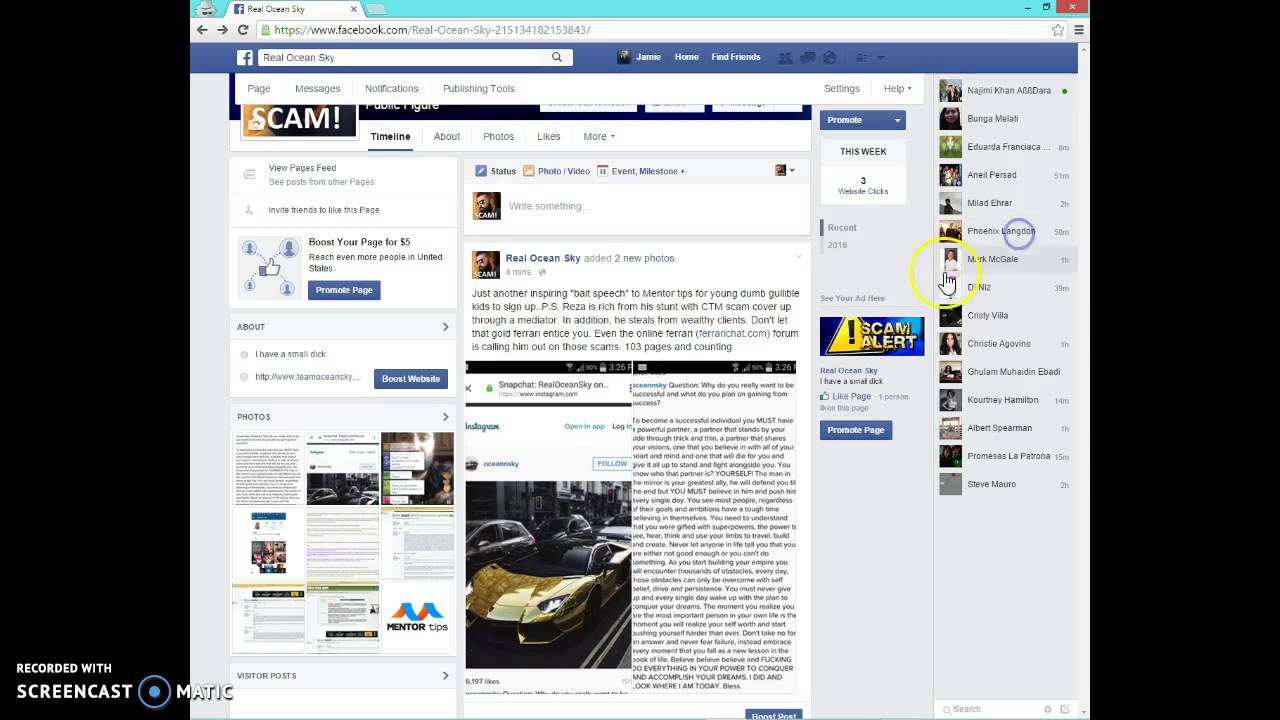Click the Like Page thumbs-up icon

tap(824, 396)
